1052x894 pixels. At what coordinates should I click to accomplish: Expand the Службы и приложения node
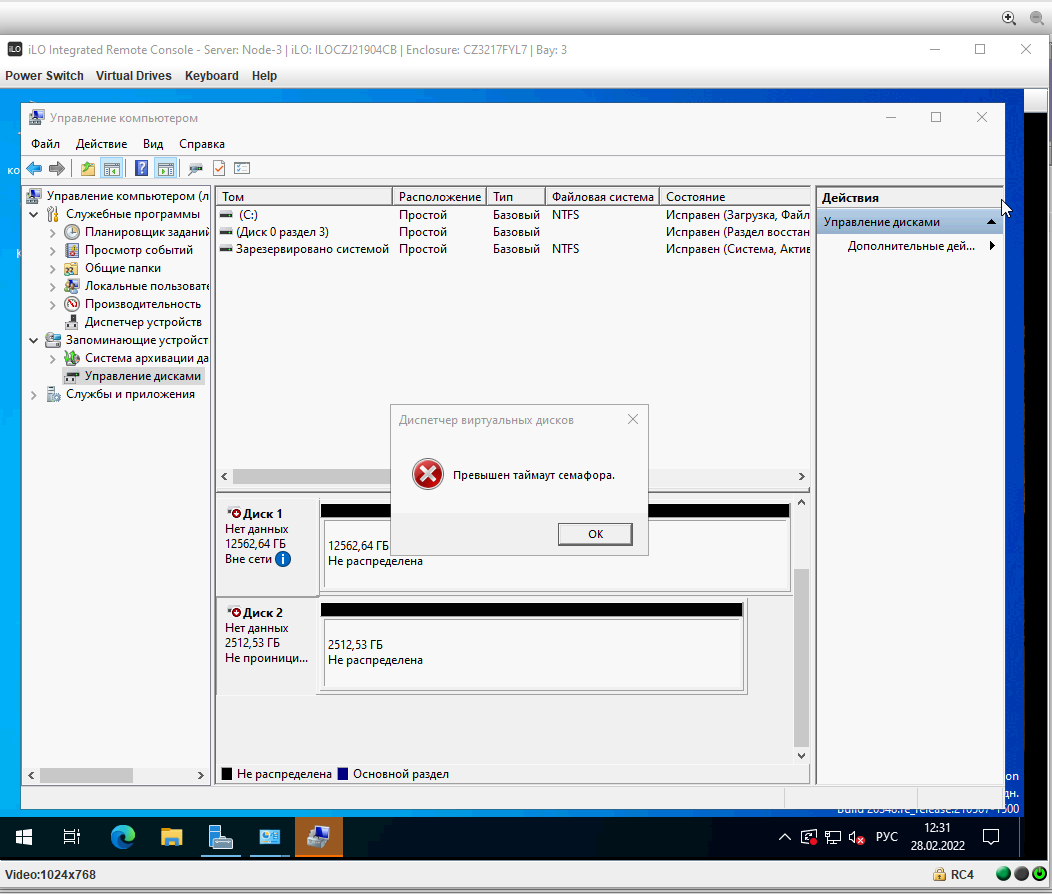(x=34, y=395)
